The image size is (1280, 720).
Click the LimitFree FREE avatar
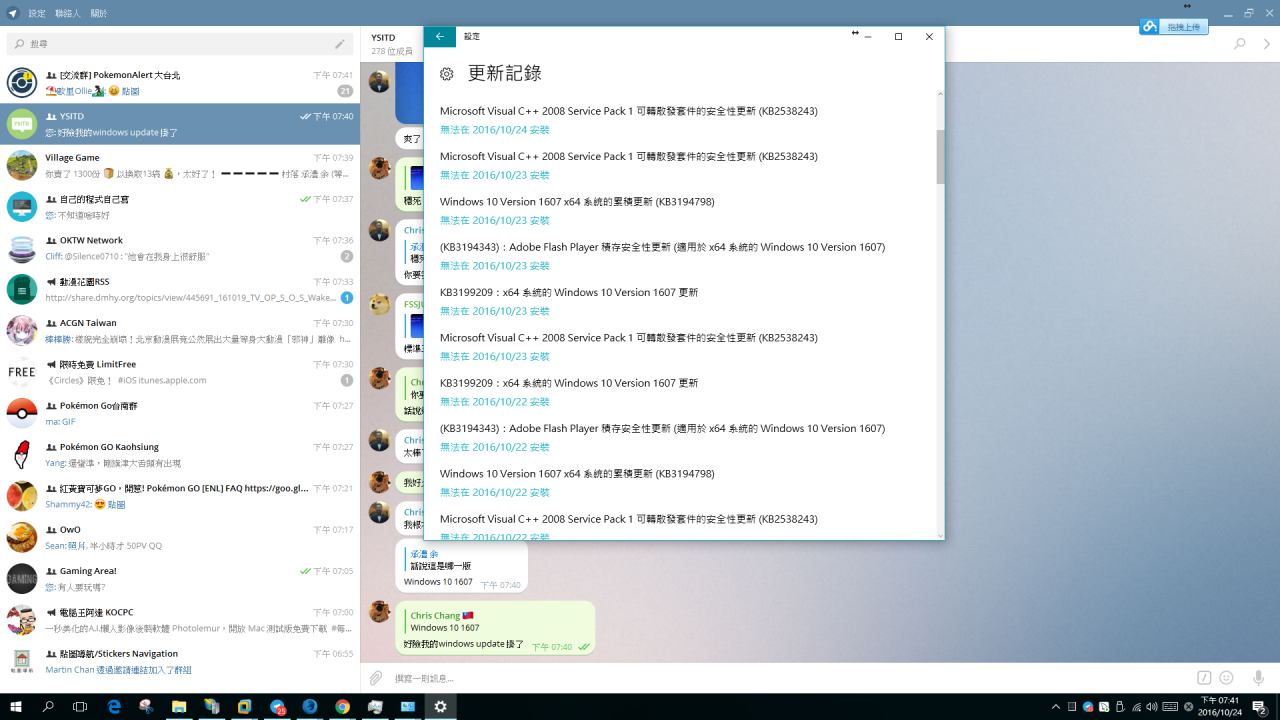click(22, 372)
